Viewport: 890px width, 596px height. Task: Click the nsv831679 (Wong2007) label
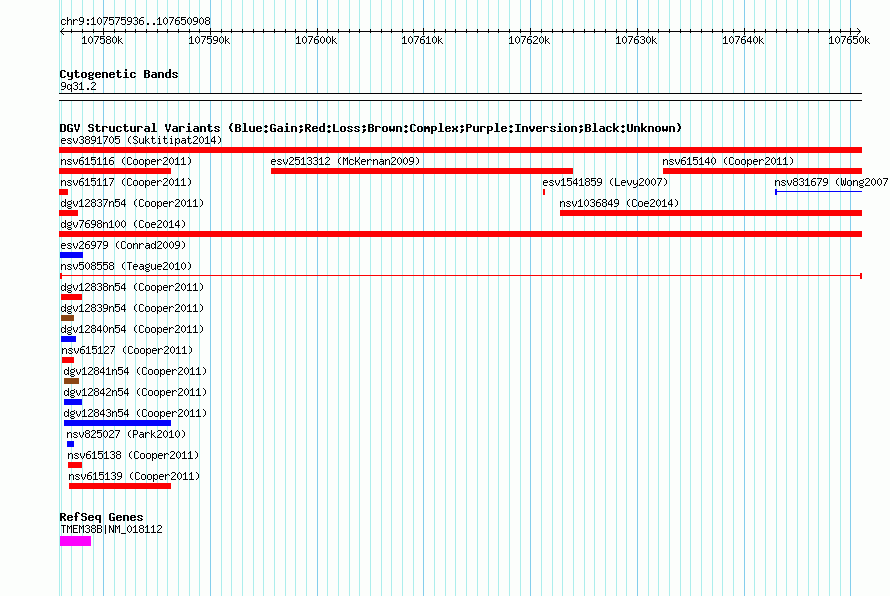tap(831, 182)
